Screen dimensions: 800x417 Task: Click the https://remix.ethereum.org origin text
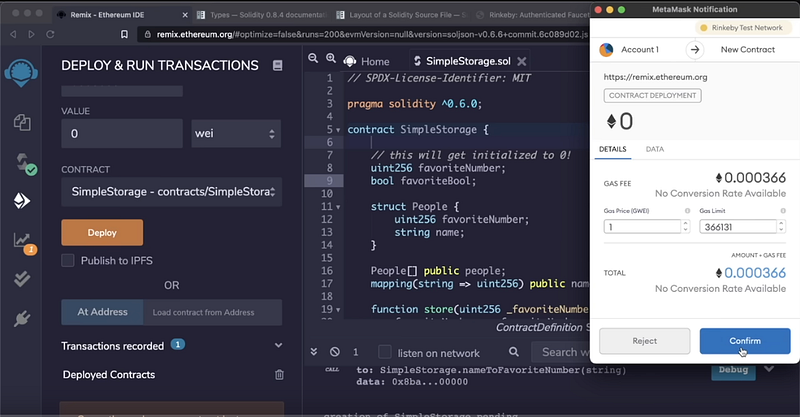(655, 77)
